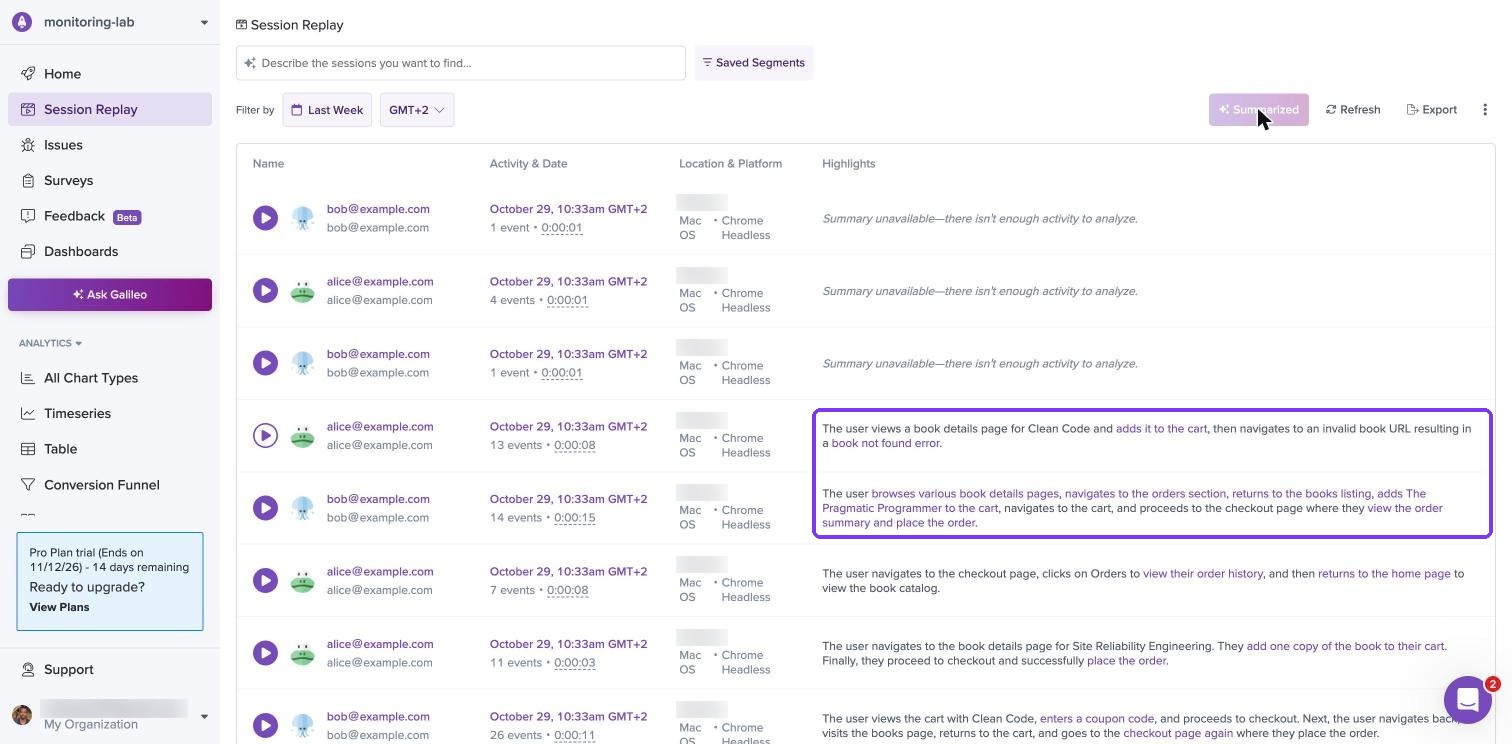Collapse the ANALYTICS section
Screen dimensions: 1512x744
[50, 343]
